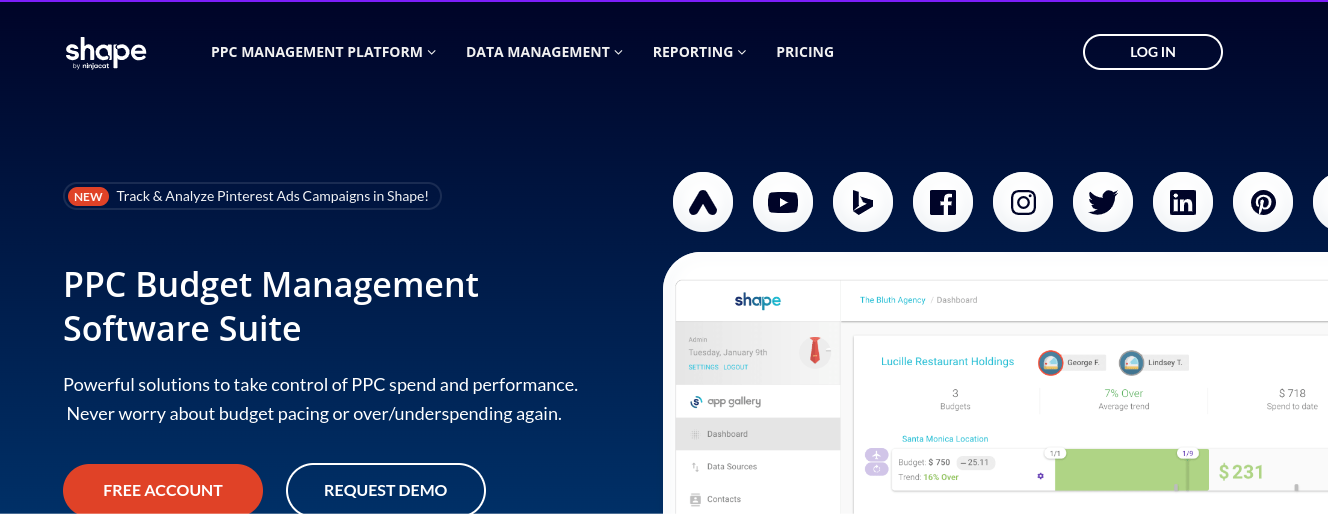Screen dimensions: 1328x514
Task: Click the Data Sources arrows icon
Action: [695, 467]
